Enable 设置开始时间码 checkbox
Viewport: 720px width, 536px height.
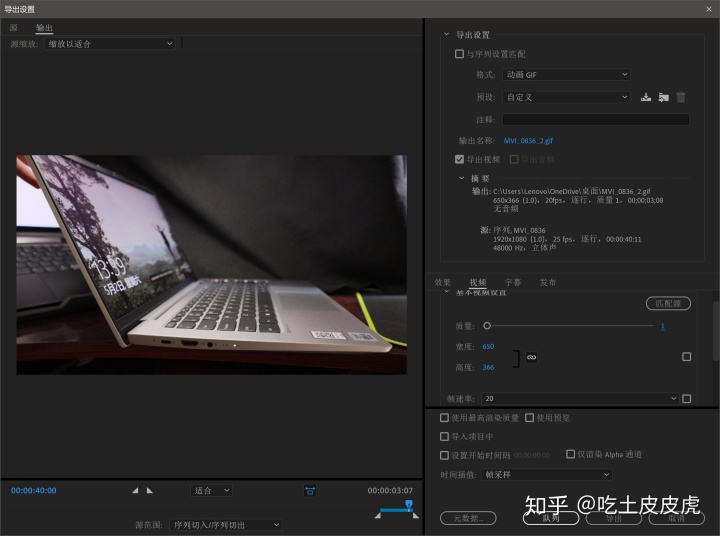444,455
